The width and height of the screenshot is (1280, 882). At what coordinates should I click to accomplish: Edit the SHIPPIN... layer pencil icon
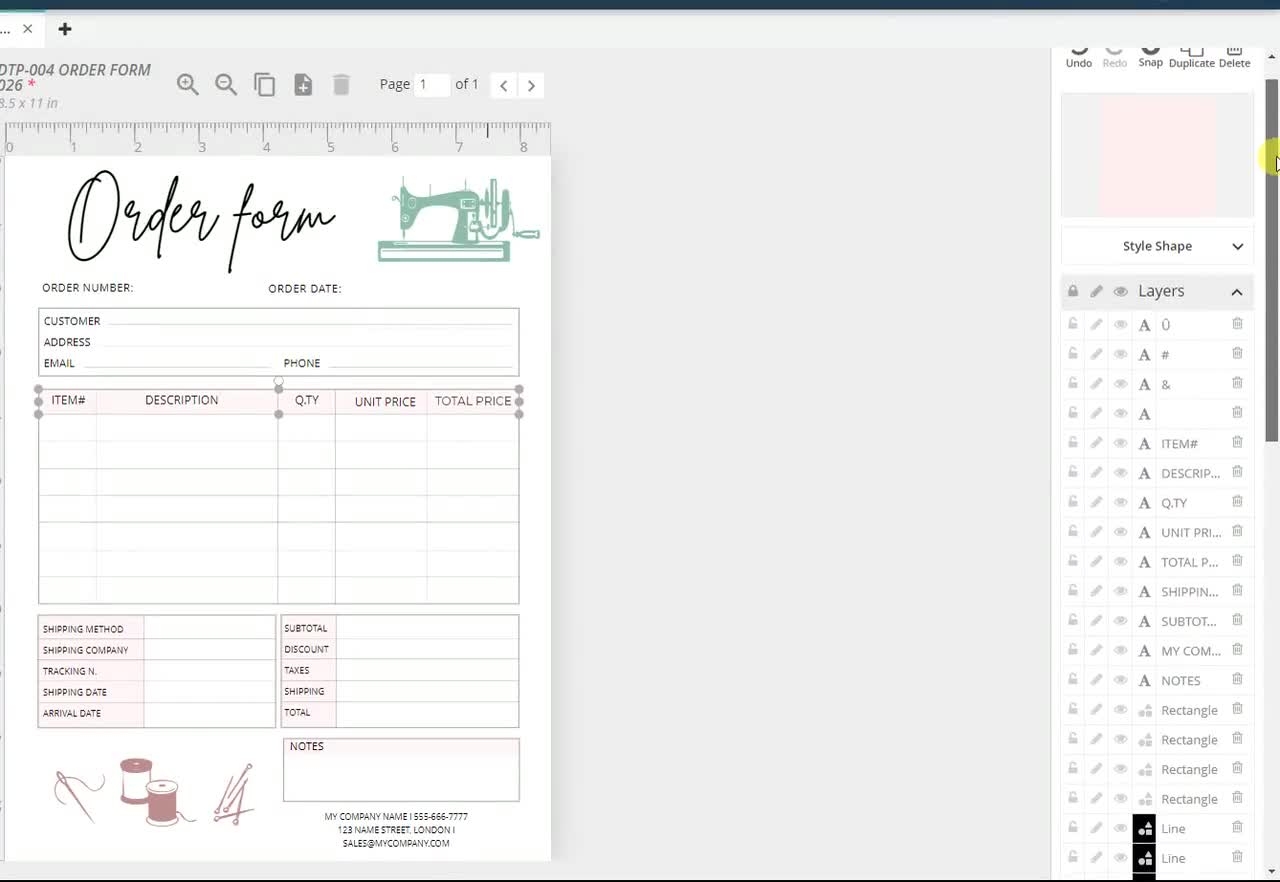[x=1097, y=591]
